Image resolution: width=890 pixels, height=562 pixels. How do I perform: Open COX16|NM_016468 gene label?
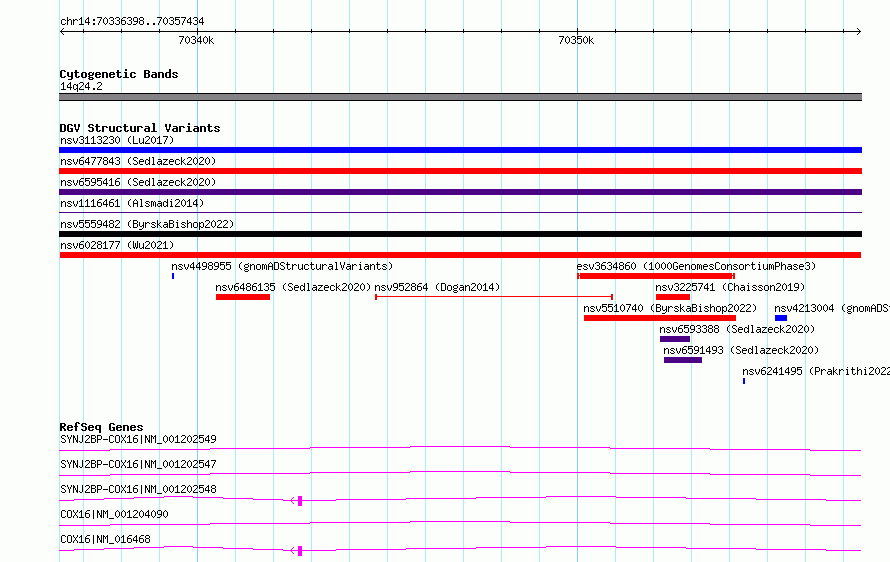pos(105,539)
